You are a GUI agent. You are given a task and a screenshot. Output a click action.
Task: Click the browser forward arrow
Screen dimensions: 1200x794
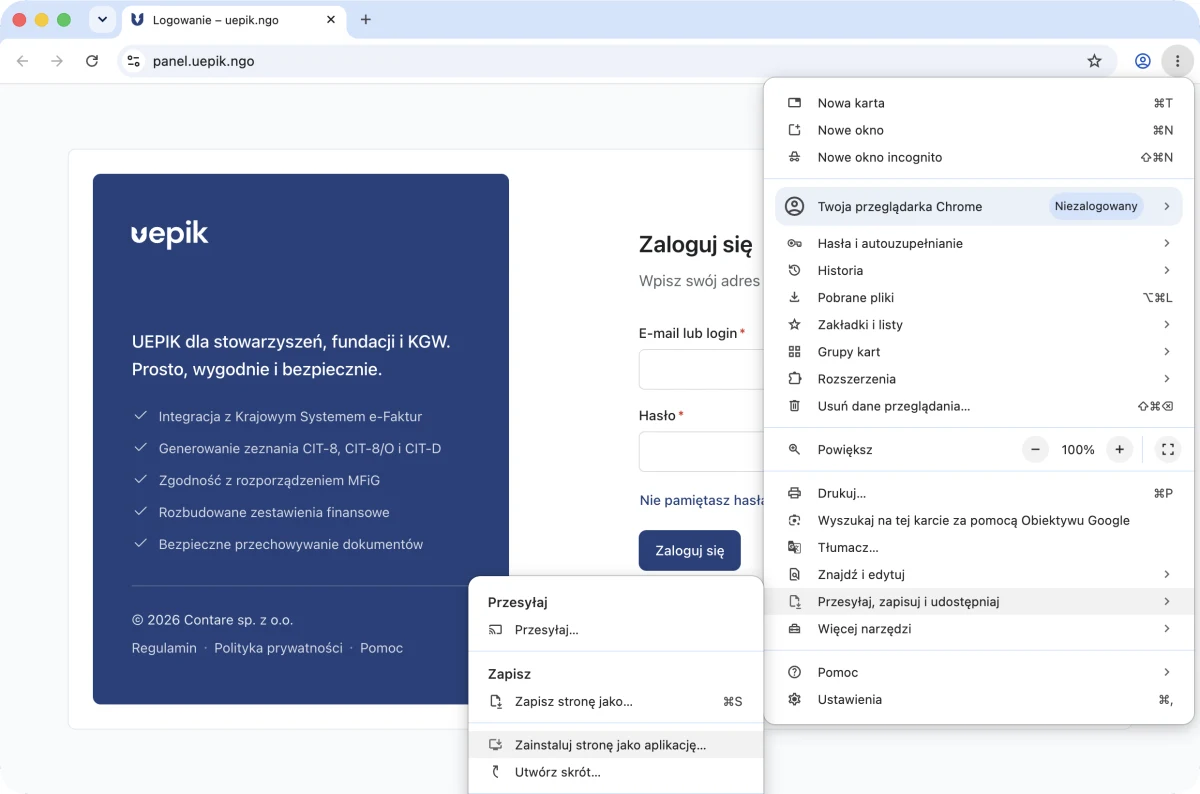pos(57,61)
